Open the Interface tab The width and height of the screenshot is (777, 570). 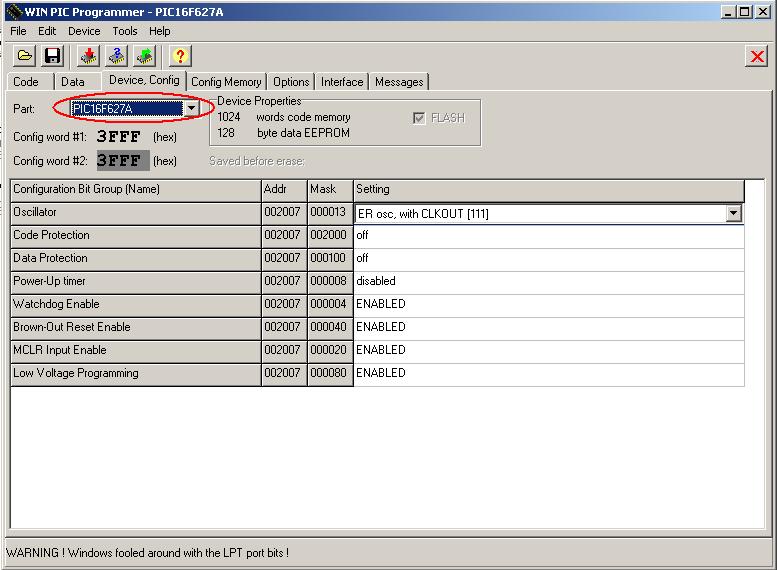pos(342,82)
